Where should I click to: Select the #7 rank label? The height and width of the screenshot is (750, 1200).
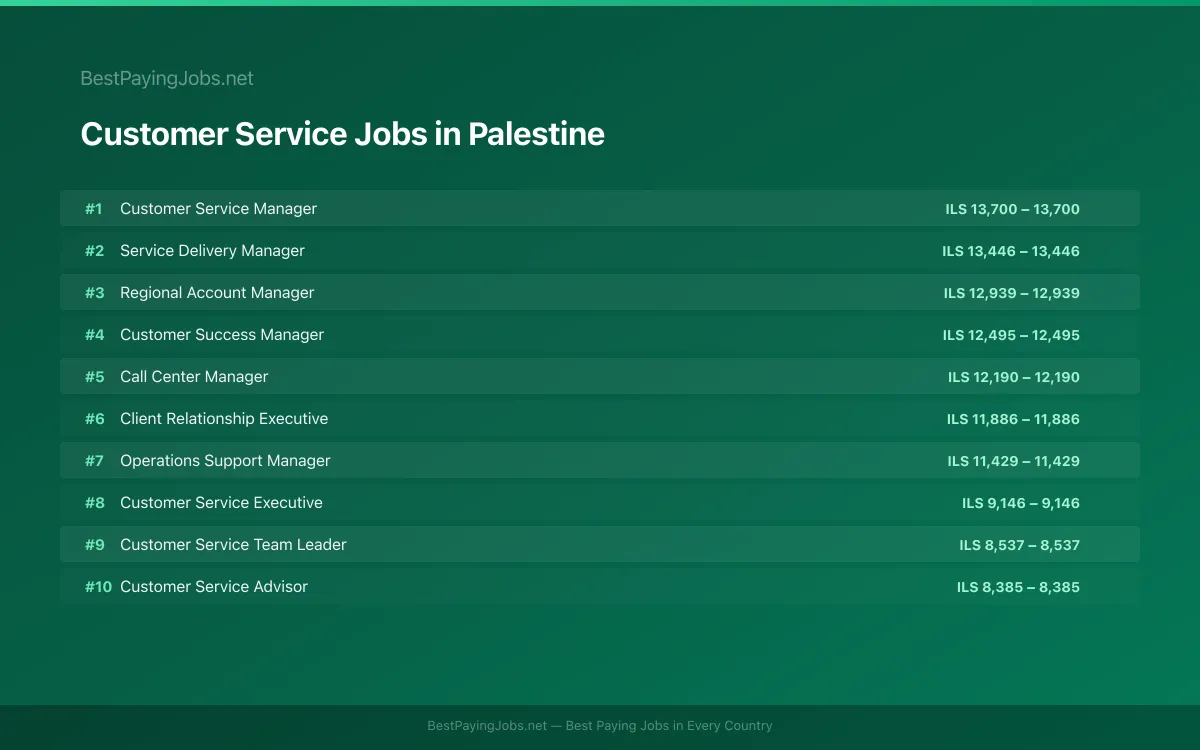click(94, 461)
